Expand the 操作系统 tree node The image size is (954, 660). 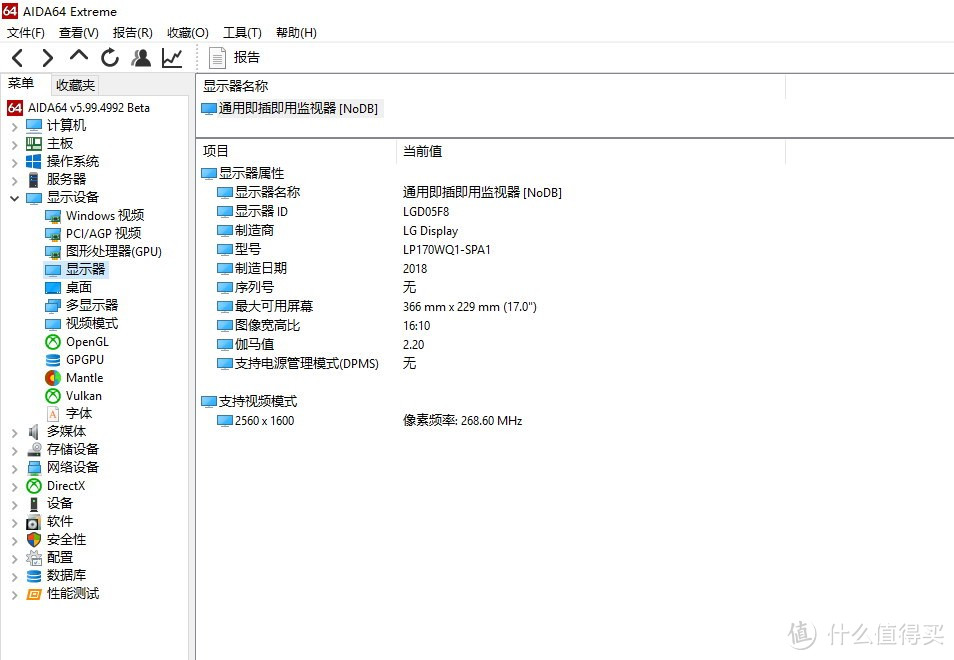tap(15, 162)
